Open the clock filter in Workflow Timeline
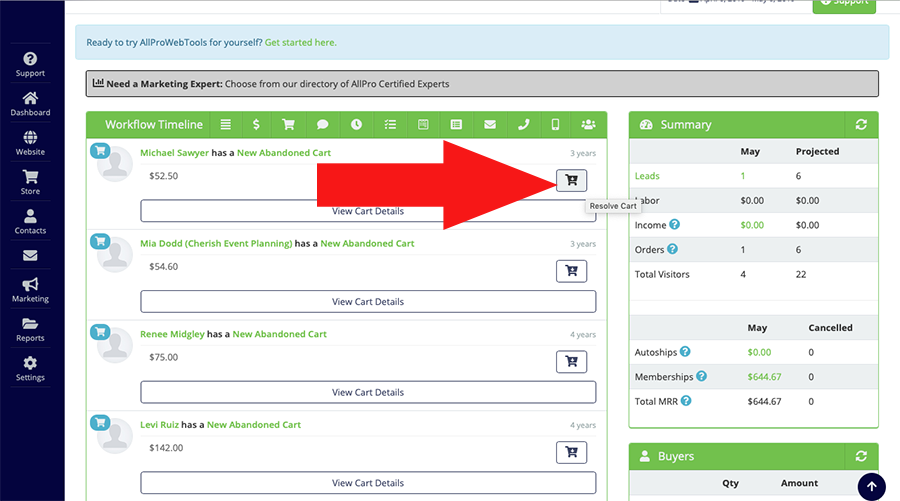Viewport: 900px width, 501px height. (356, 125)
